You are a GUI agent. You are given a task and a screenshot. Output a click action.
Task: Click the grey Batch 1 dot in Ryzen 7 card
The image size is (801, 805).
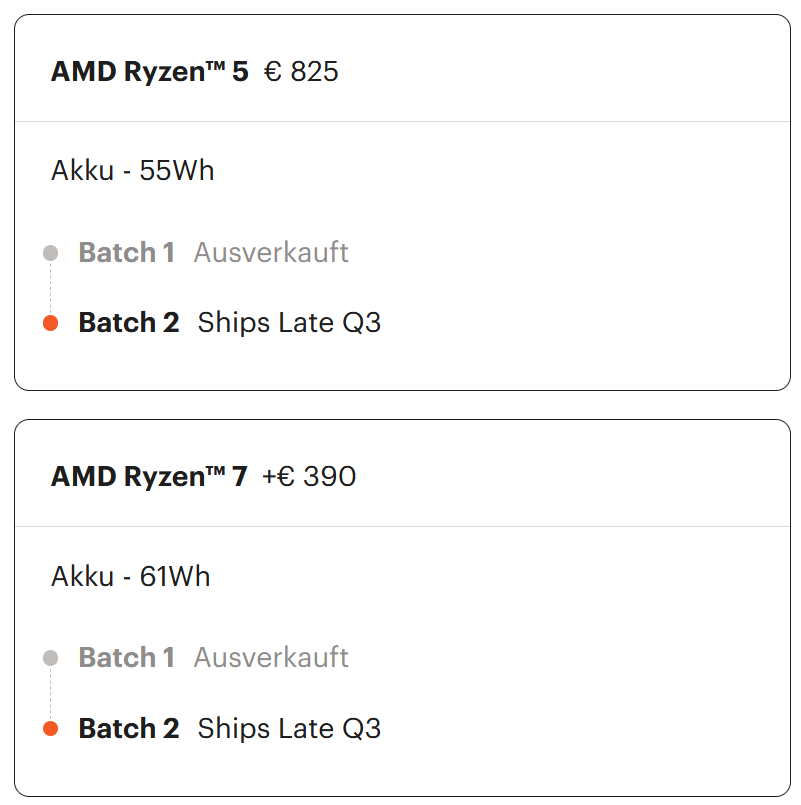pos(51,658)
